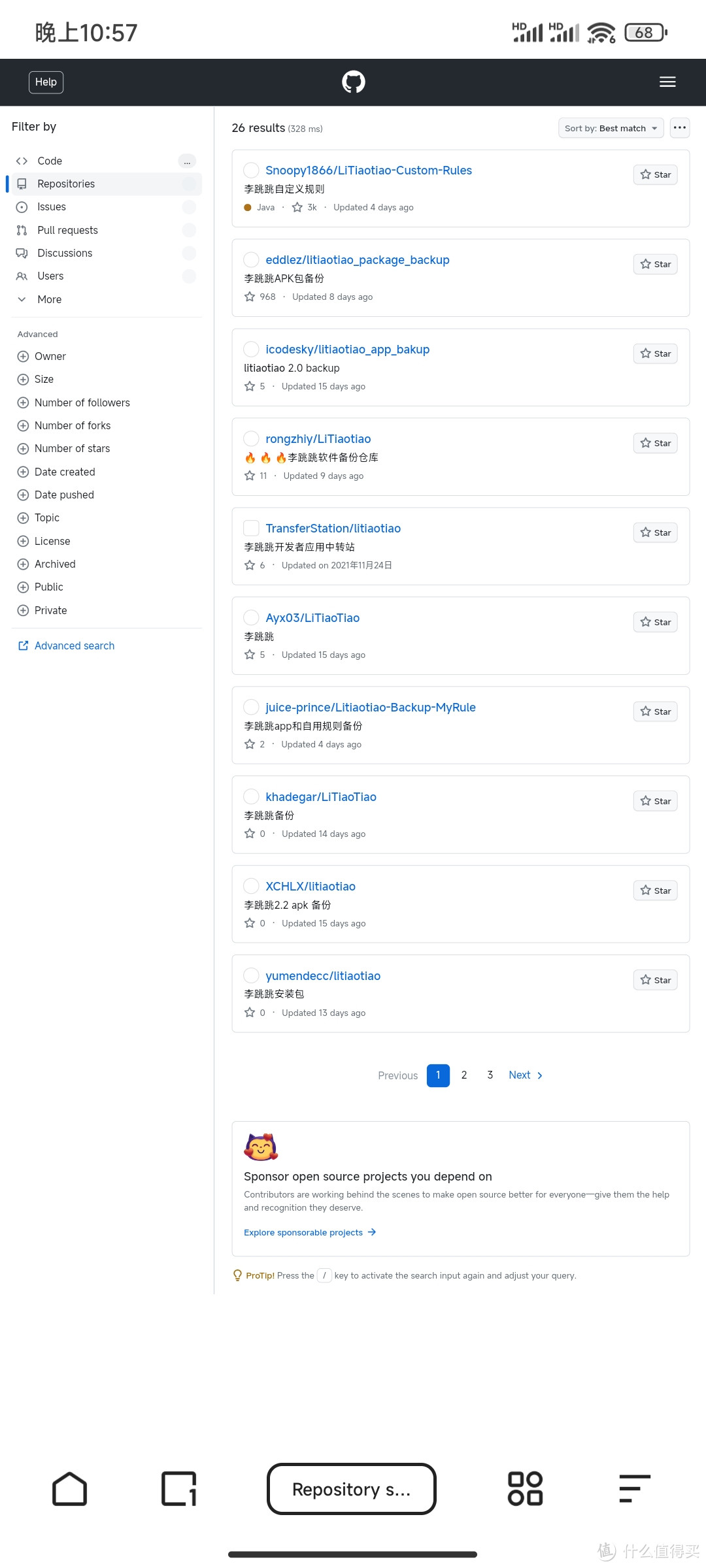Click avatar of rongzhiy/LiTiaotiao
The image size is (706, 1568).
[251, 439]
